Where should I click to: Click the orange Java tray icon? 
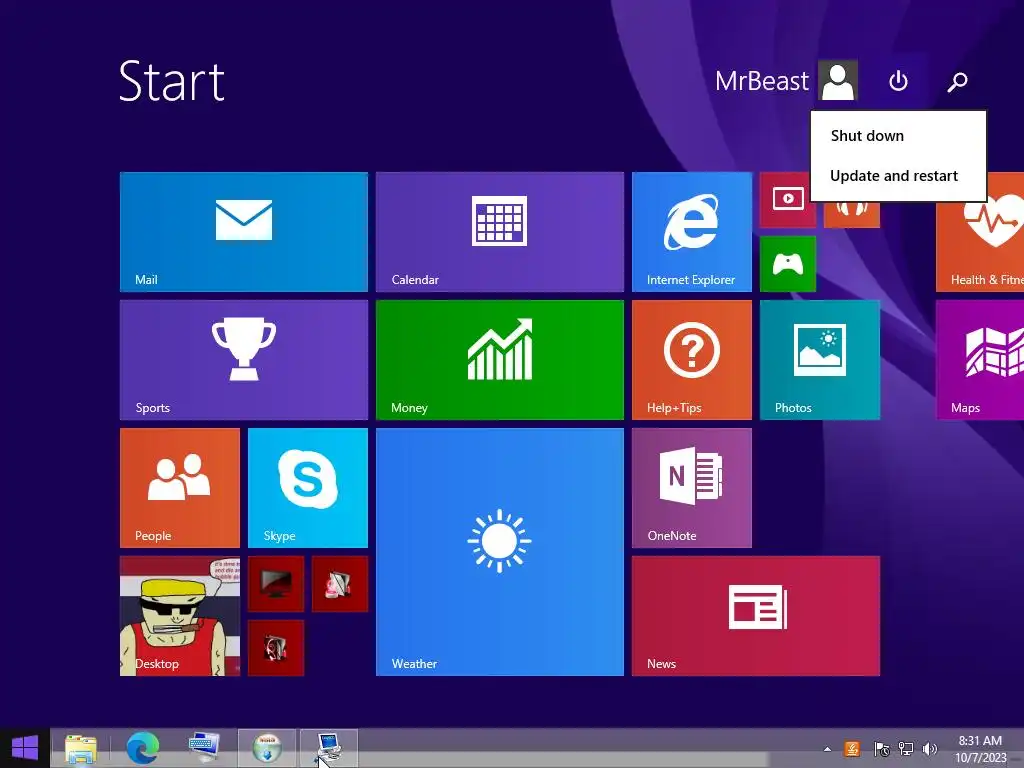coord(852,749)
